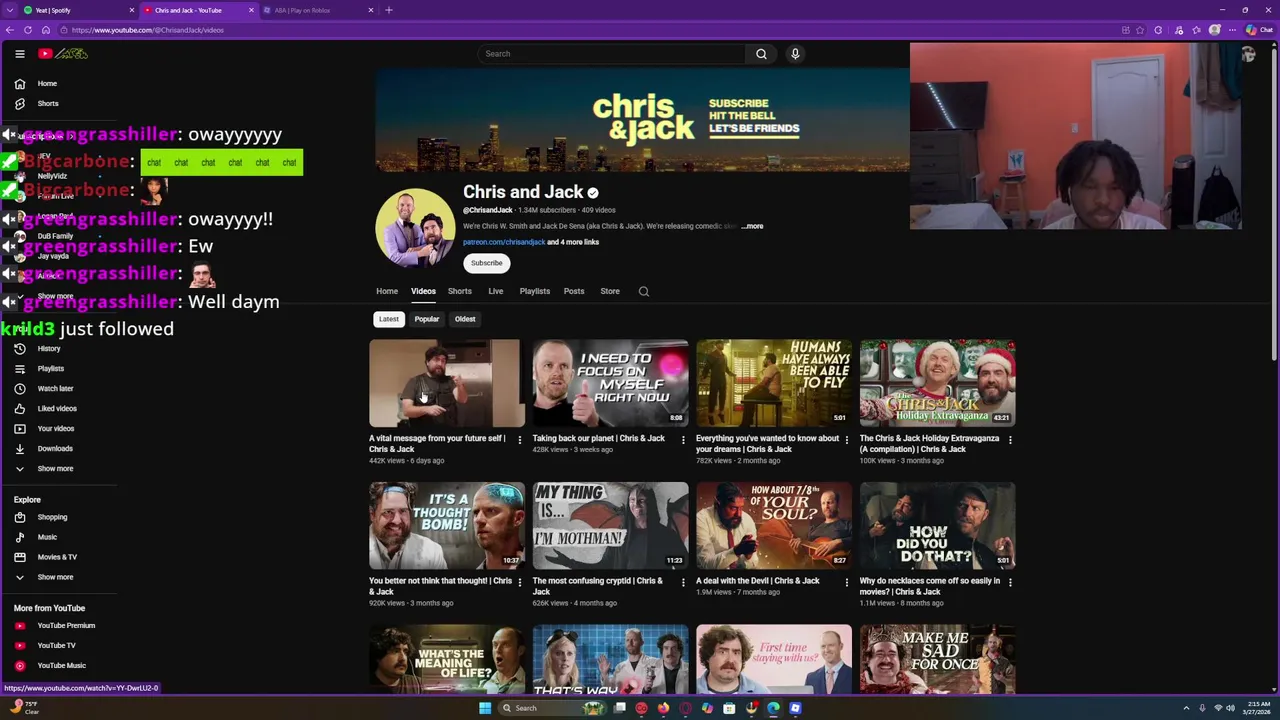Open more options for 'A vital message' video
1280x720 pixels.
click(519, 440)
